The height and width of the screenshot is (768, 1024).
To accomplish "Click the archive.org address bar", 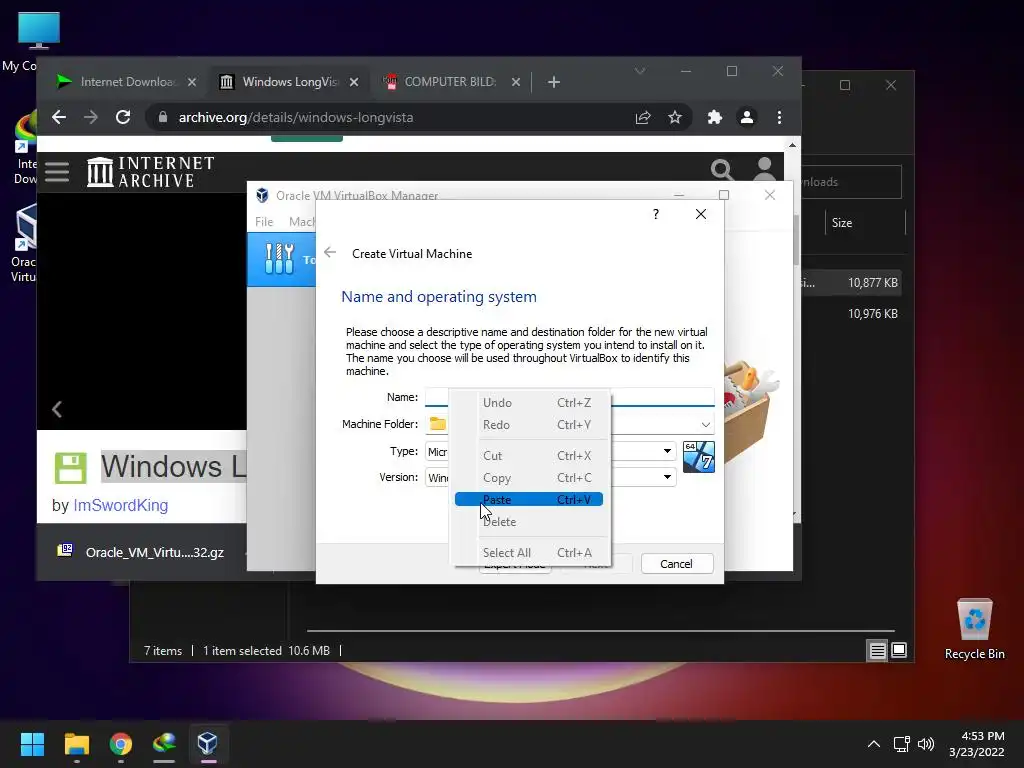I will (392, 118).
